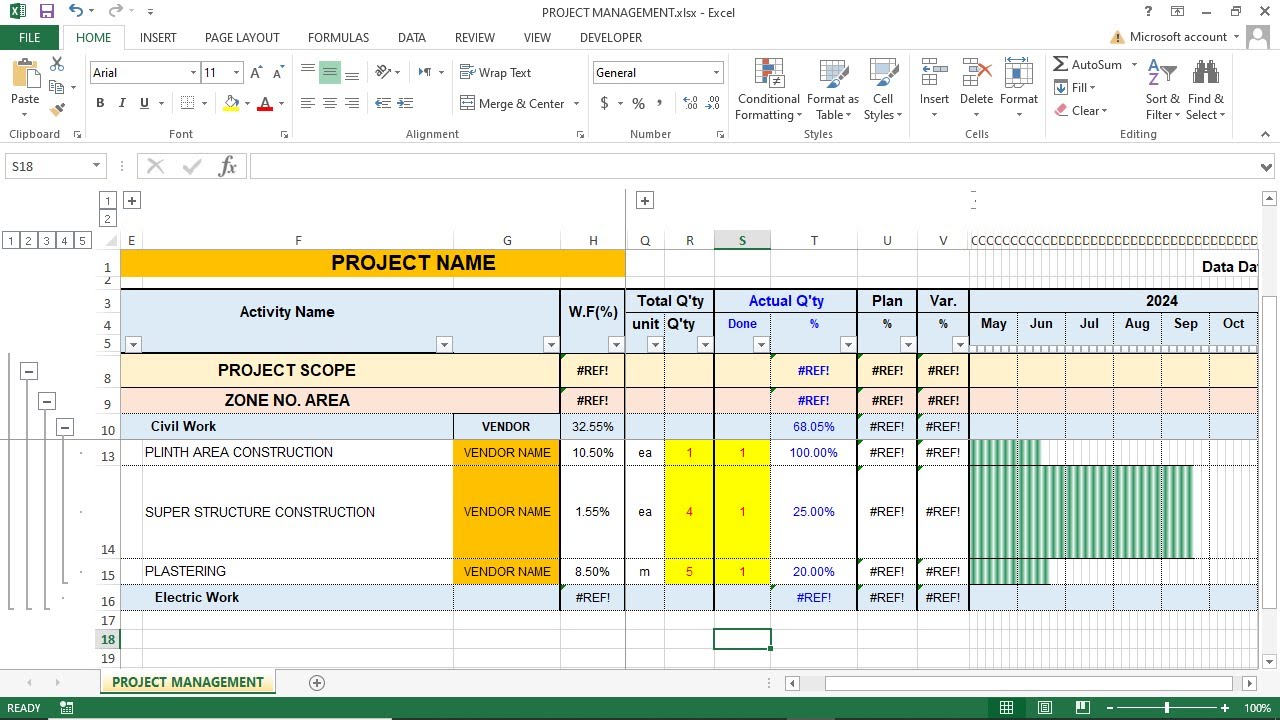
Task: Click the Clear button in Editing group
Action: pyautogui.click(x=1080, y=111)
